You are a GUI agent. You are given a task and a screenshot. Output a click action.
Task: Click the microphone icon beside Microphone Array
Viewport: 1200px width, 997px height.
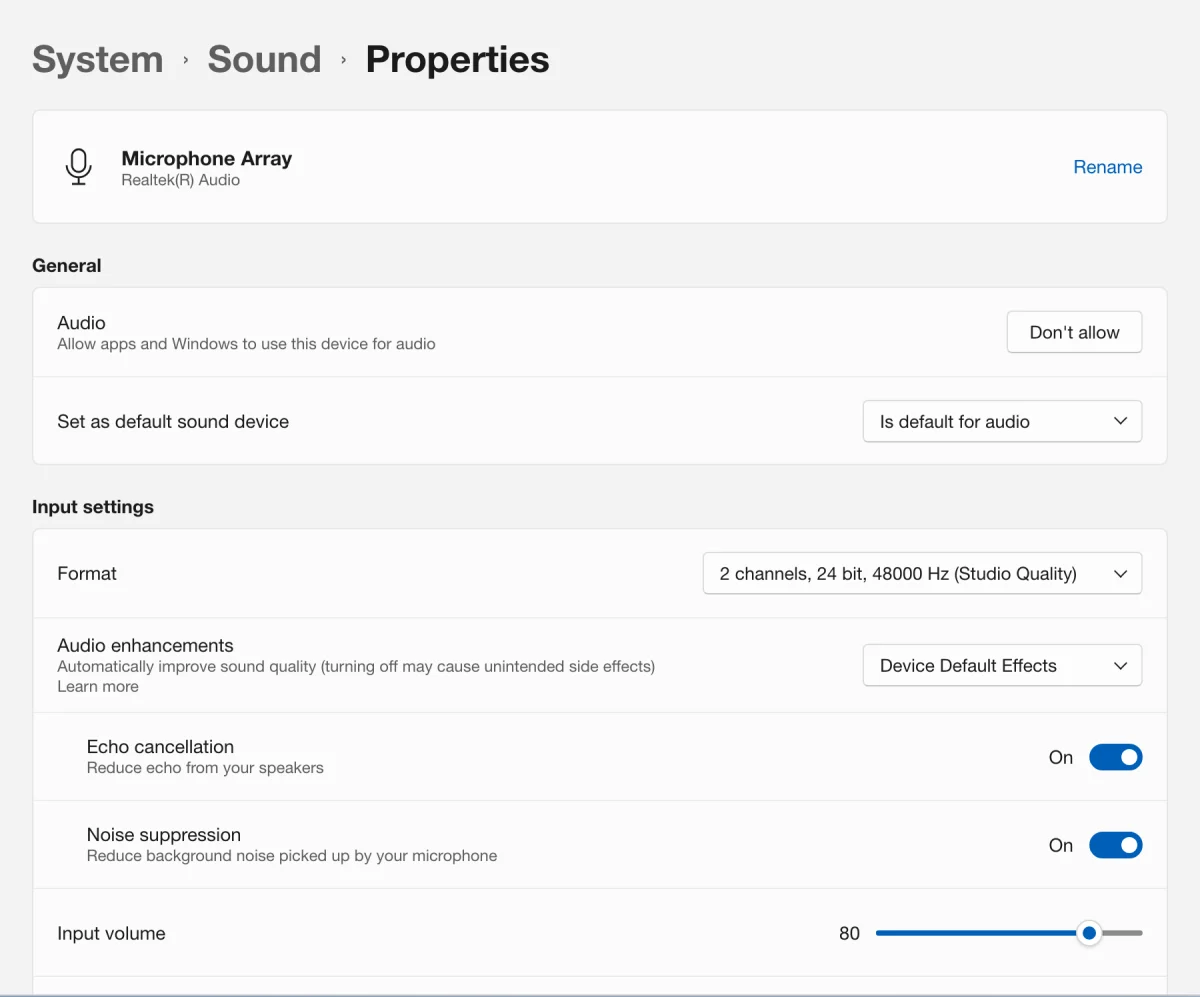78,167
